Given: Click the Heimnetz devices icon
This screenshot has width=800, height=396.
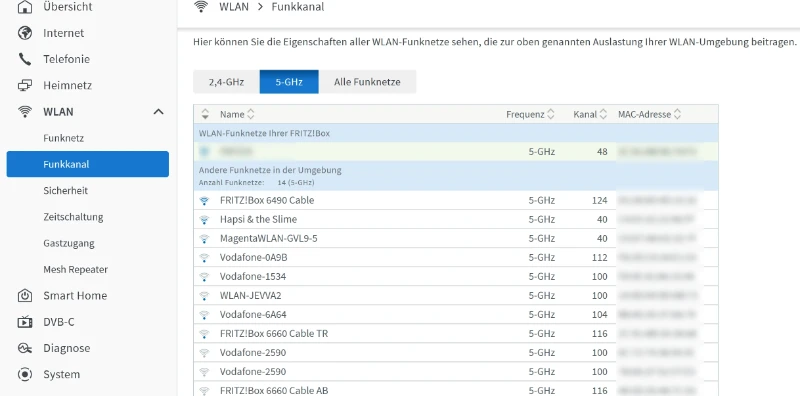Looking at the screenshot, I should tap(24, 85).
